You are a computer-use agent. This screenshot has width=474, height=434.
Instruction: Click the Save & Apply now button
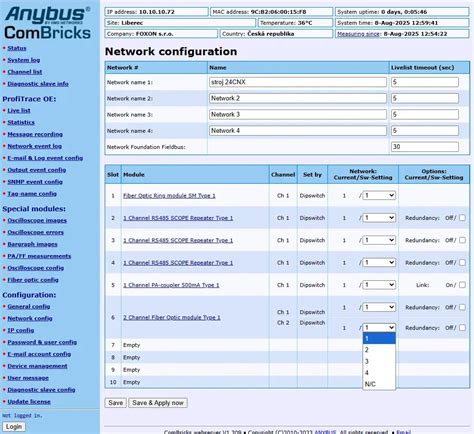point(158,403)
